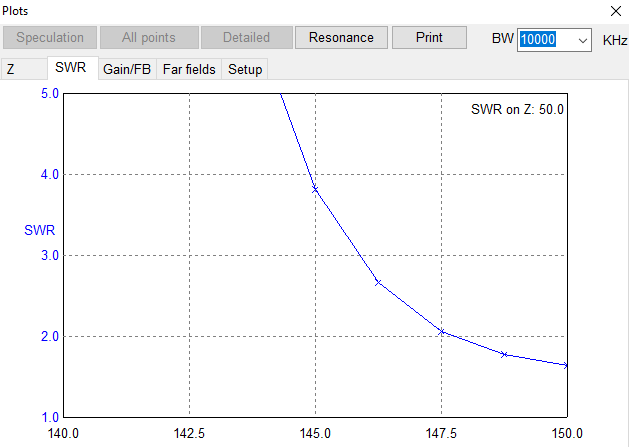The height and width of the screenshot is (447, 629).
Task: Click the 'SWR on Z: 50.0' label
Action: pos(517,109)
